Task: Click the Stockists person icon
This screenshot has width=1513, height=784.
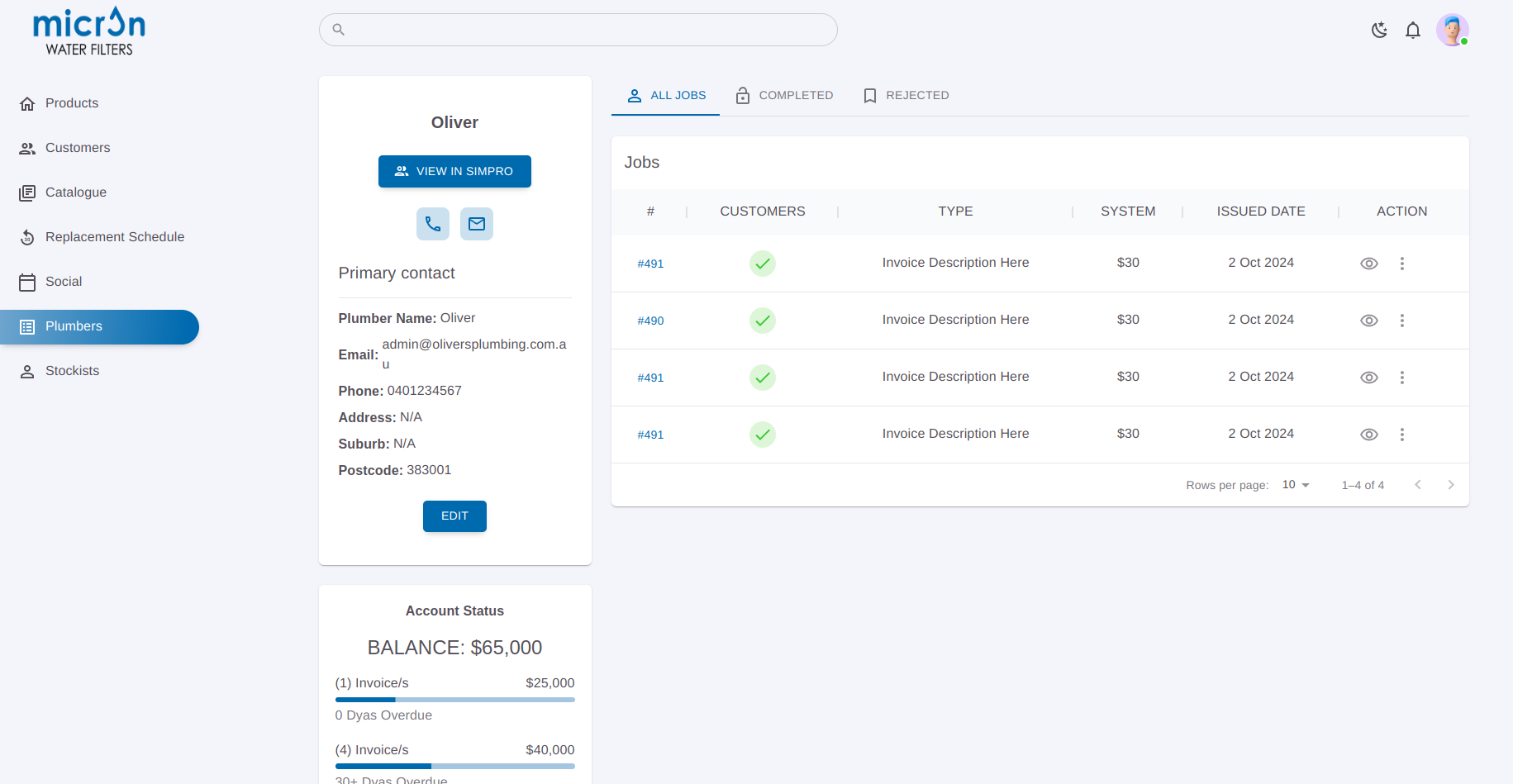Action: (x=27, y=371)
